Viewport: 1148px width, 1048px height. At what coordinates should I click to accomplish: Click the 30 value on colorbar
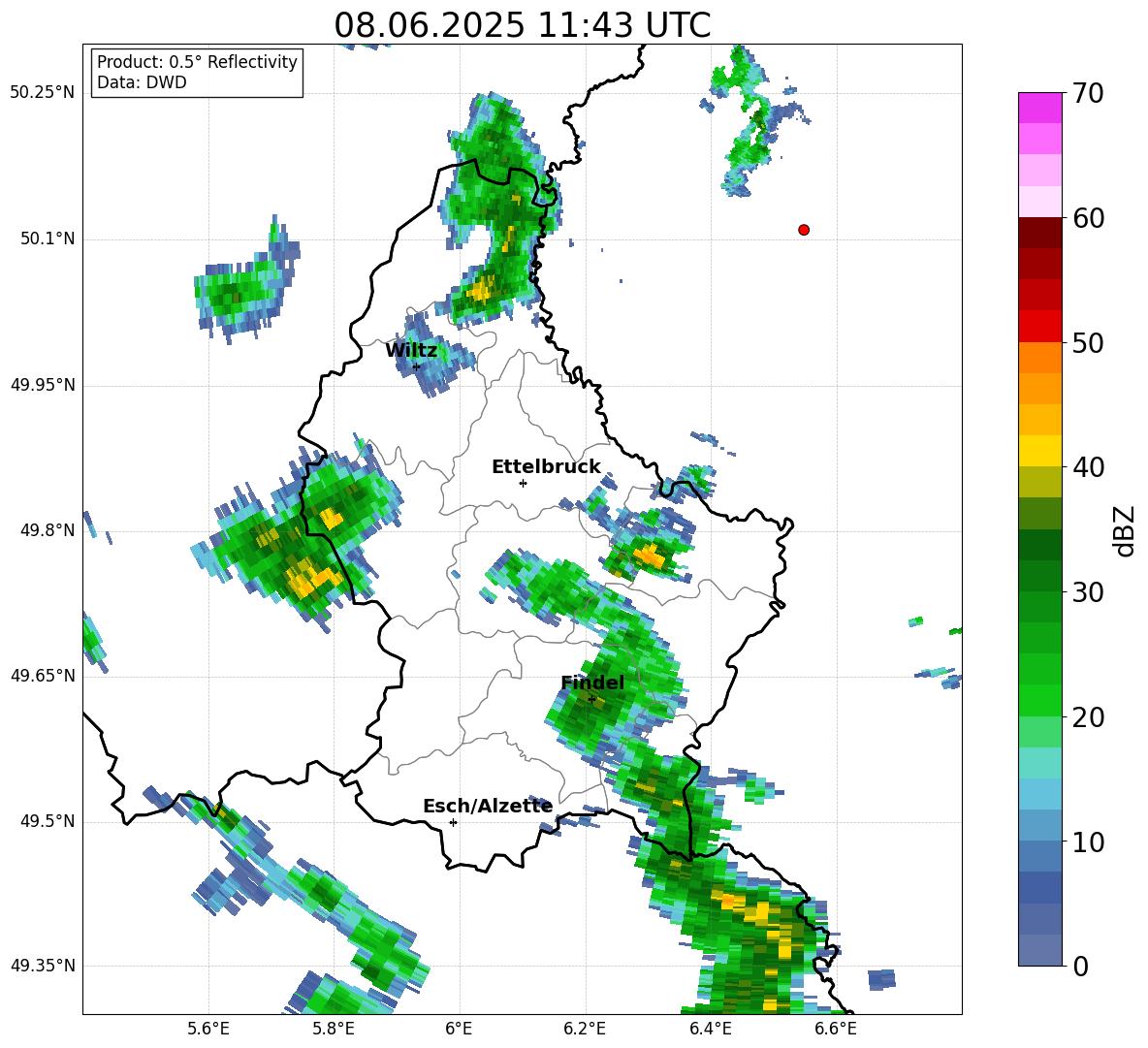click(x=1088, y=592)
